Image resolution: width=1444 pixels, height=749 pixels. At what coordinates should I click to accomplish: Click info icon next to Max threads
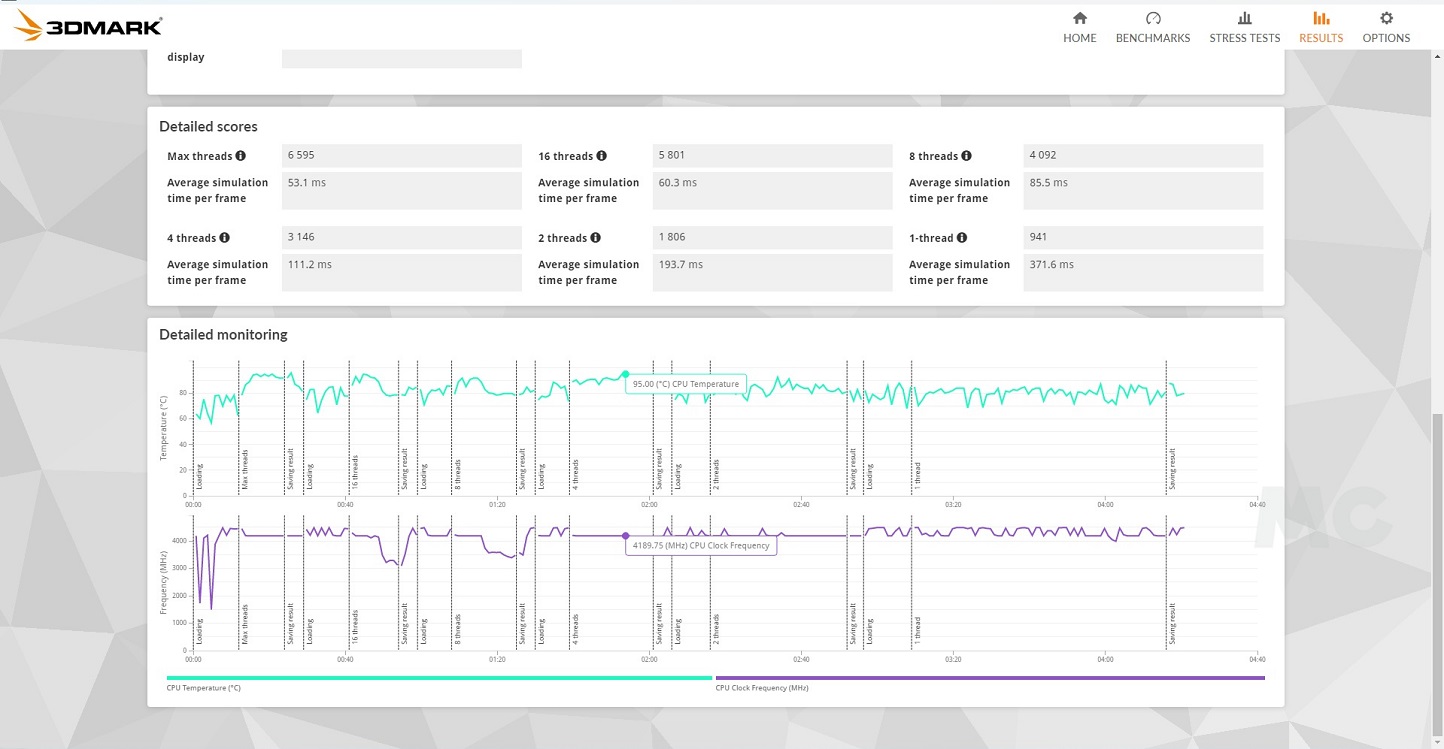point(241,156)
